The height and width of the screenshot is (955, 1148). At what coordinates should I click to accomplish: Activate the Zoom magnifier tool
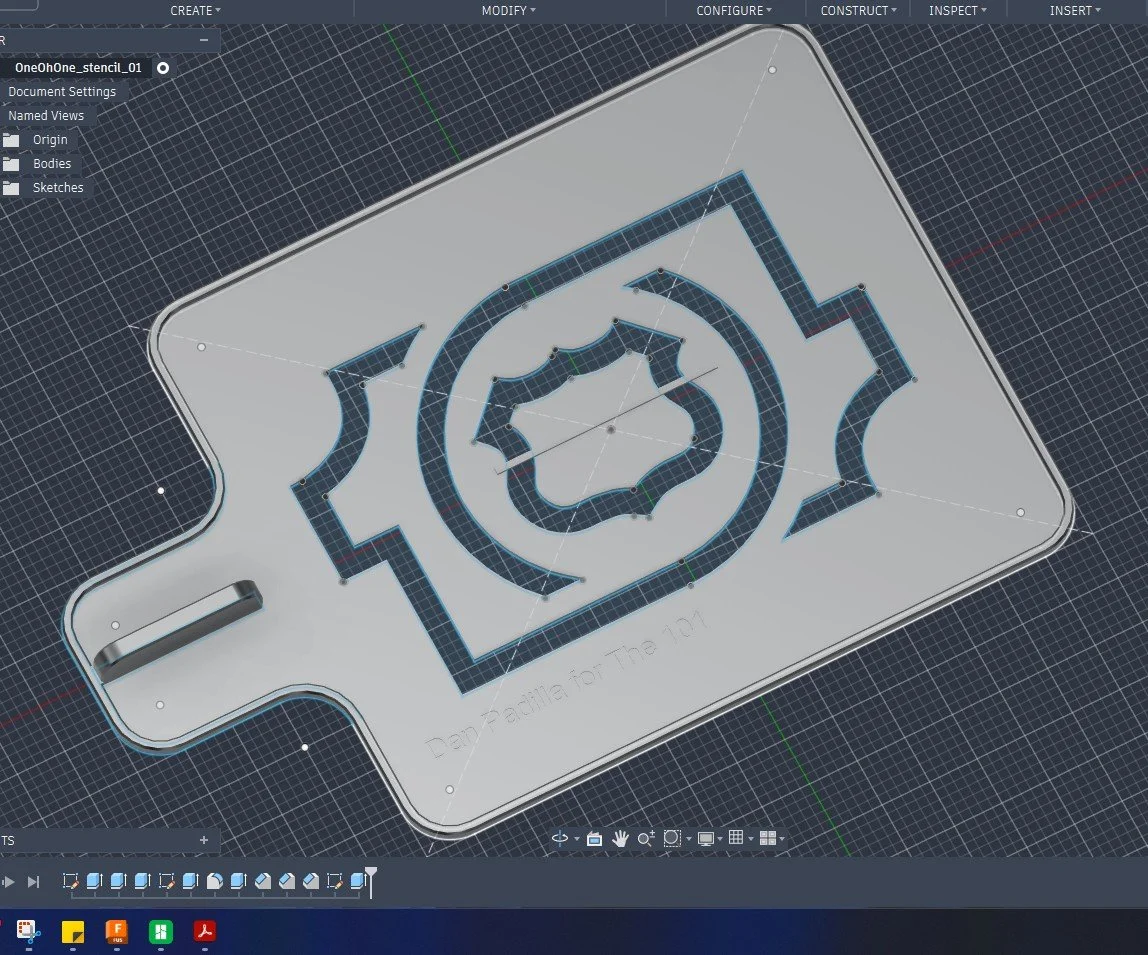tap(645, 839)
